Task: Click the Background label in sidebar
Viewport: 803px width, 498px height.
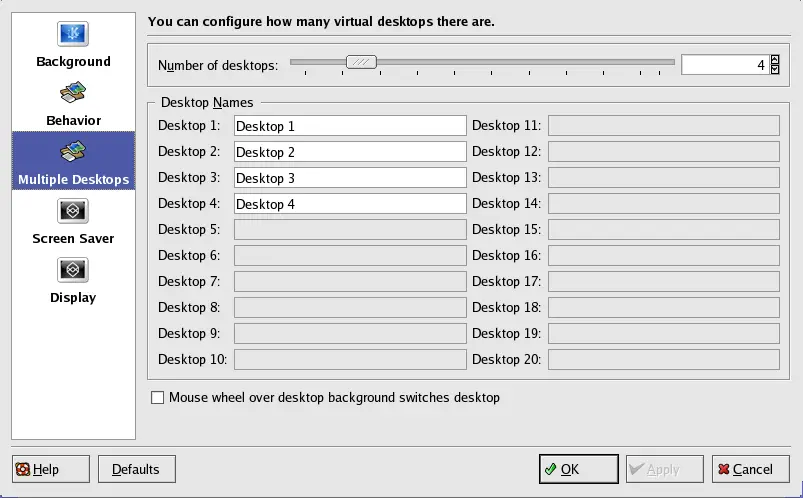Action: pos(73,62)
